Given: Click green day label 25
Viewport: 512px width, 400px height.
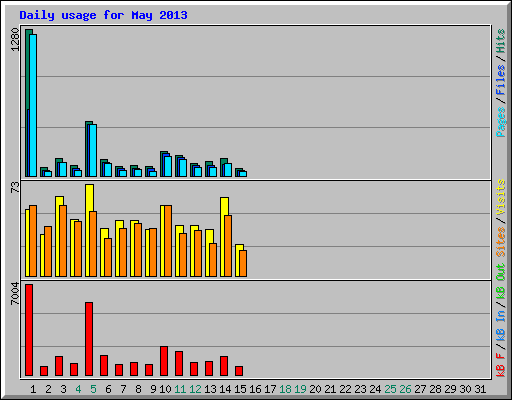Looking at the screenshot, I should pos(390,389).
